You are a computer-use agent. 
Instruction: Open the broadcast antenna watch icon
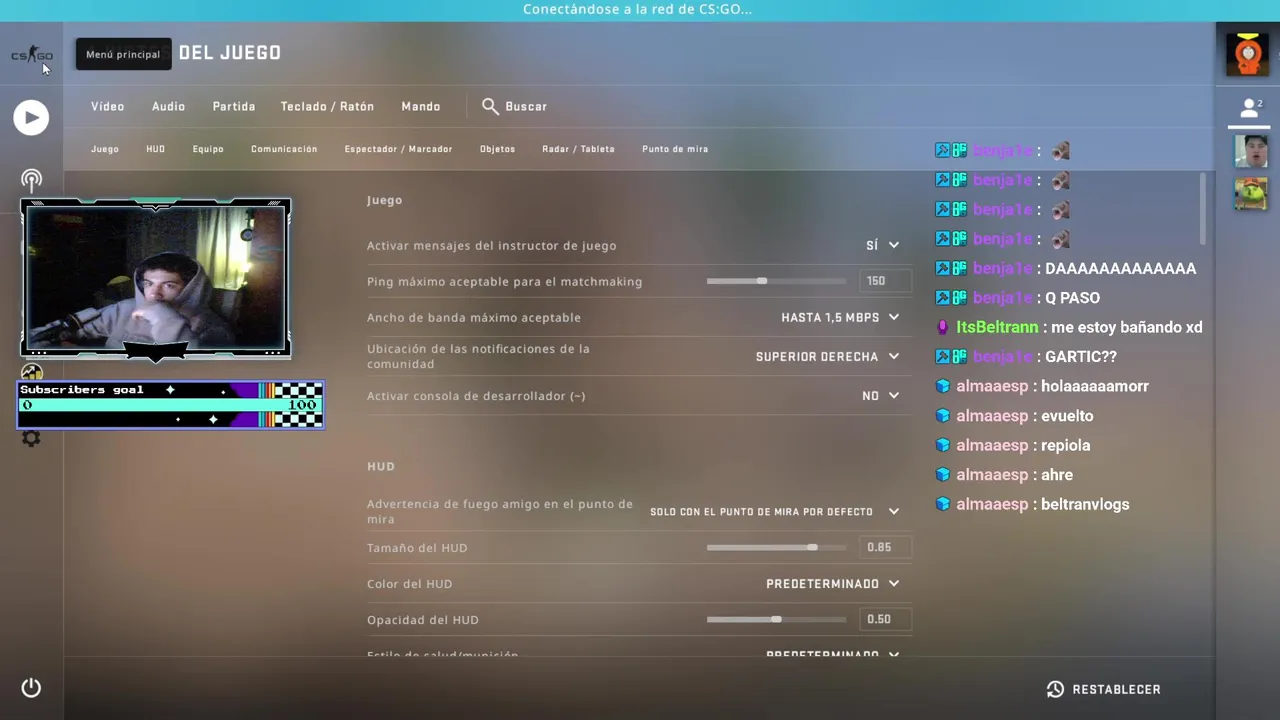31,180
